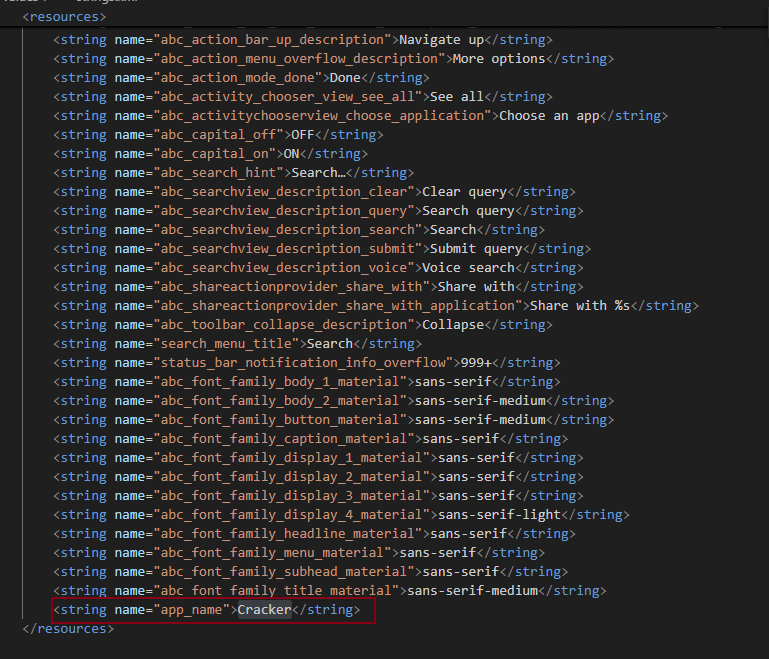Place cursor on Submit query text

click(475, 249)
